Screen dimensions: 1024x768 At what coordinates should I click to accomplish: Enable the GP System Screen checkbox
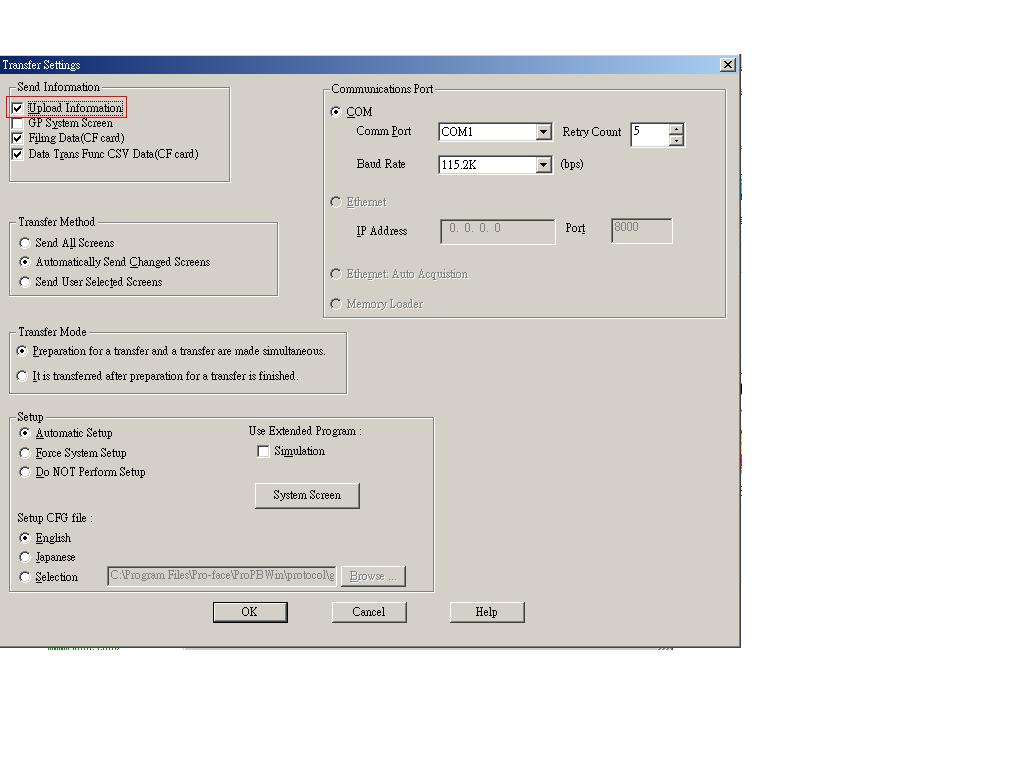coord(17,123)
